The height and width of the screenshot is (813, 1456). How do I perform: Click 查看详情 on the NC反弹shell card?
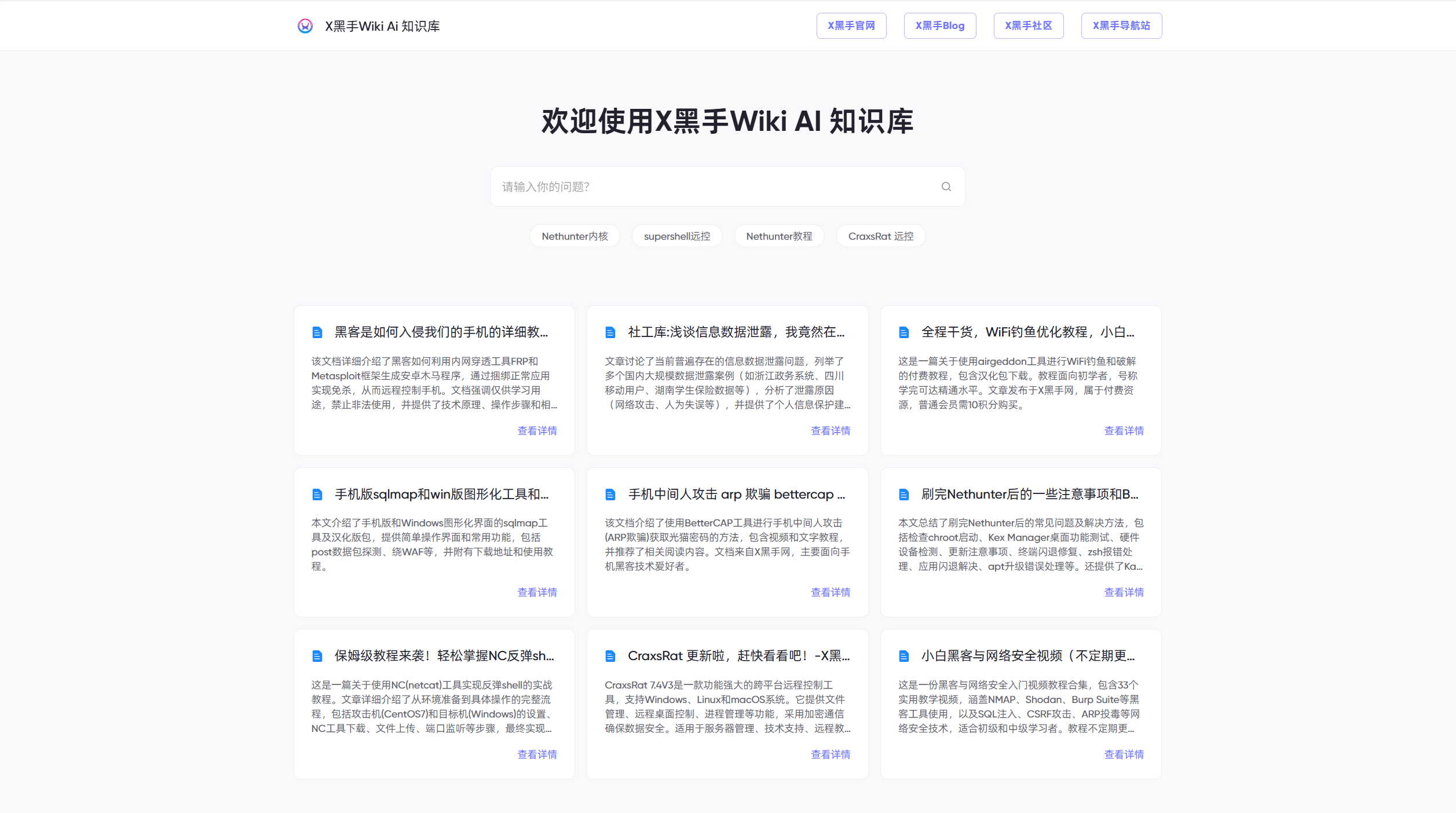[x=537, y=755]
